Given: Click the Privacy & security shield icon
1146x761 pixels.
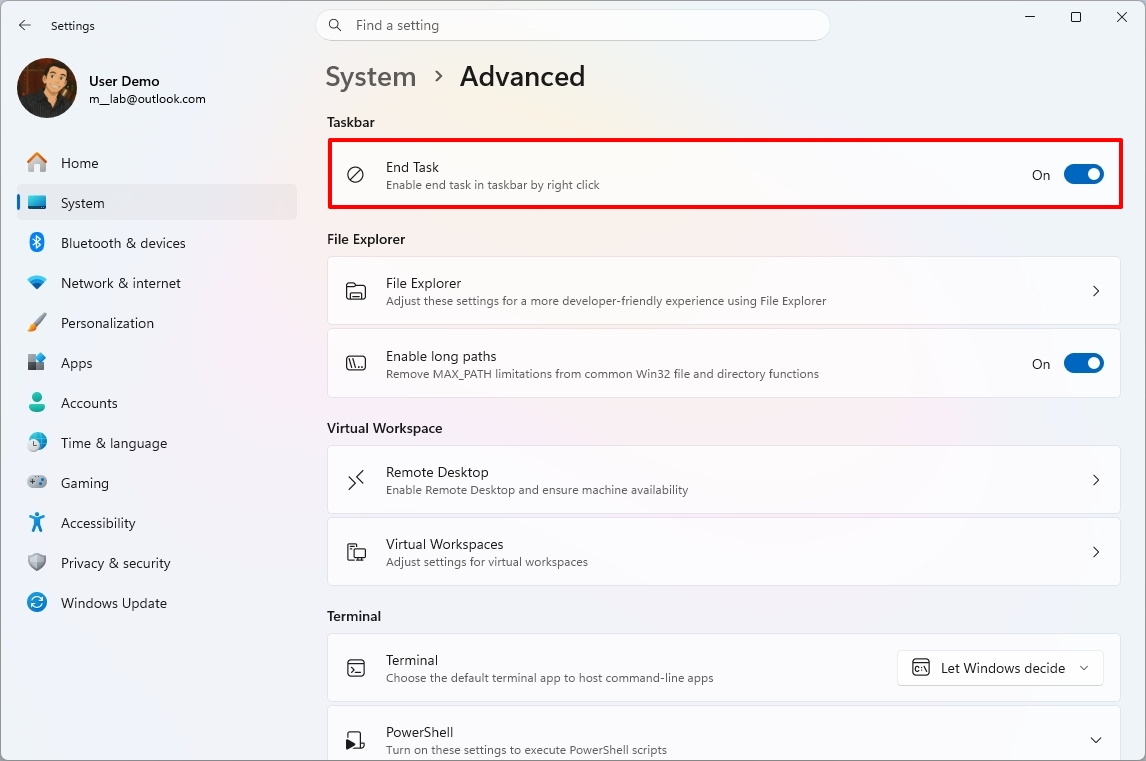Looking at the screenshot, I should pyautogui.click(x=37, y=562).
